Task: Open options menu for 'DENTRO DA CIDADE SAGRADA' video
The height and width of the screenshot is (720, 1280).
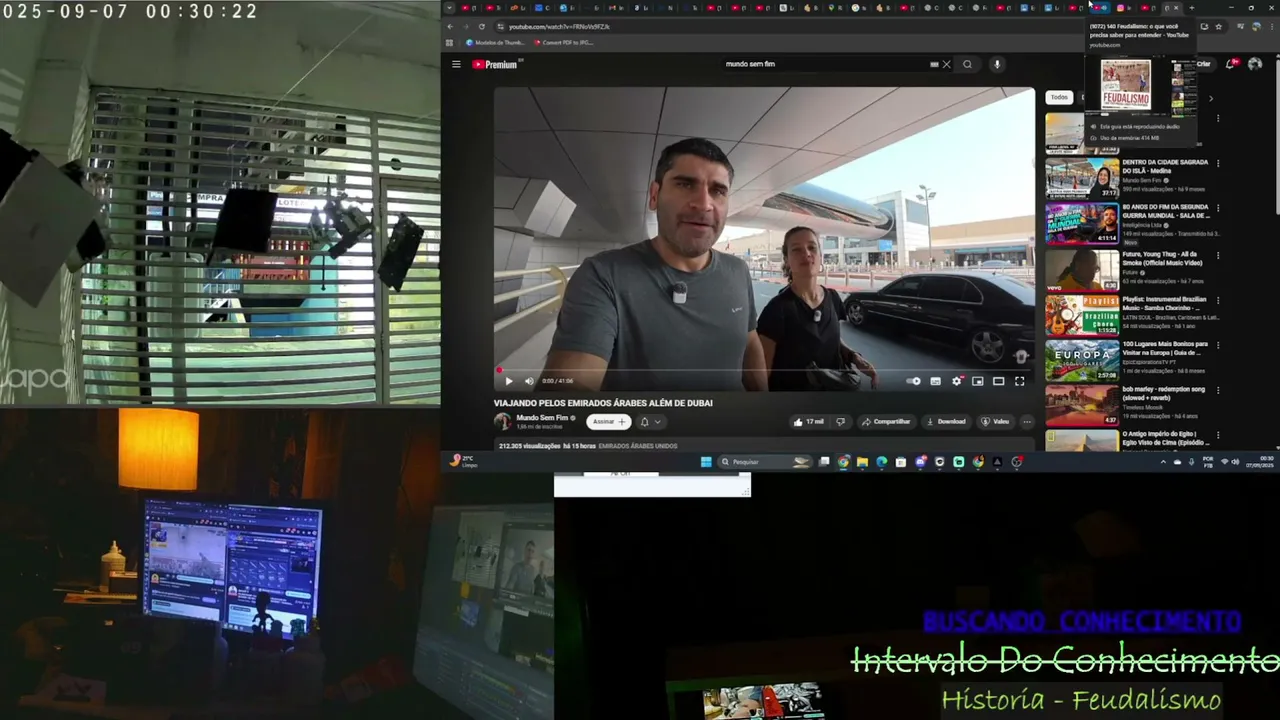Action: pyautogui.click(x=1218, y=163)
